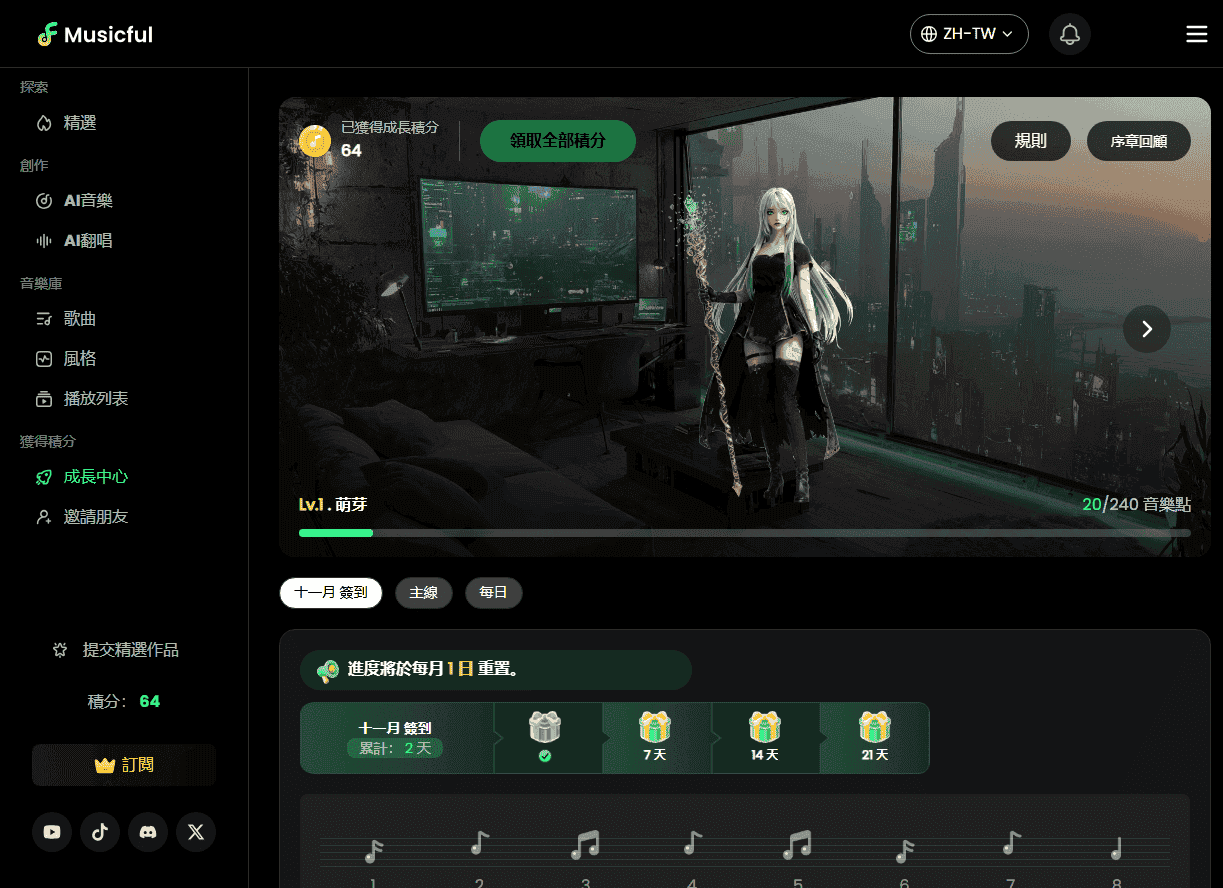Switch to the 每日 tab

pos(493,593)
